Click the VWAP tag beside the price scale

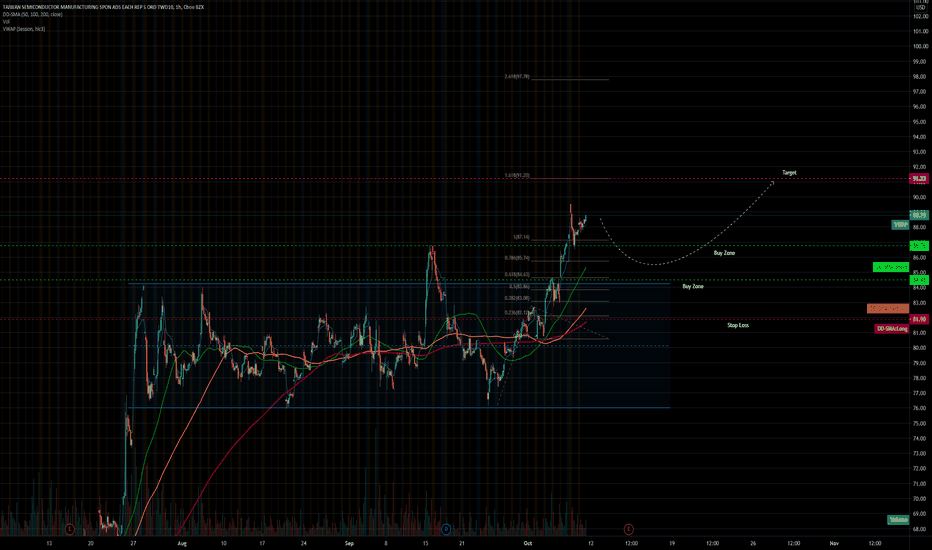point(900,225)
